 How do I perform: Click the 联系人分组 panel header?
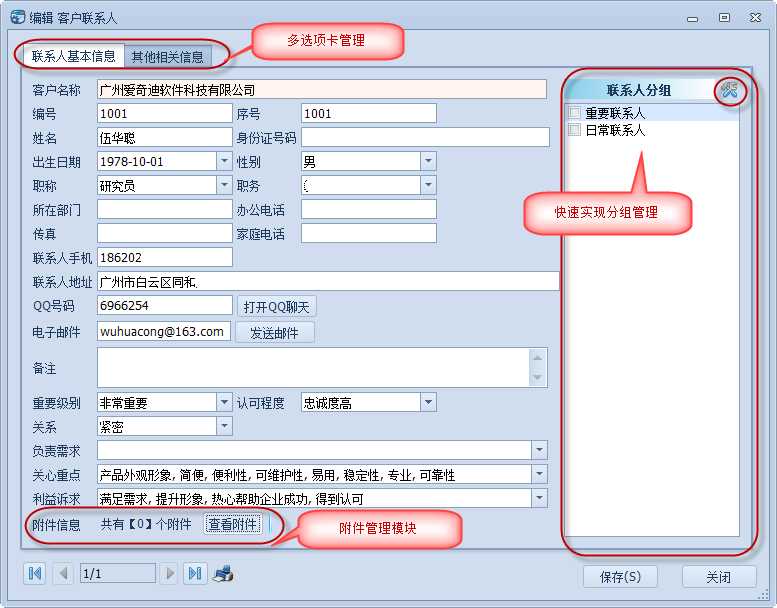639,90
